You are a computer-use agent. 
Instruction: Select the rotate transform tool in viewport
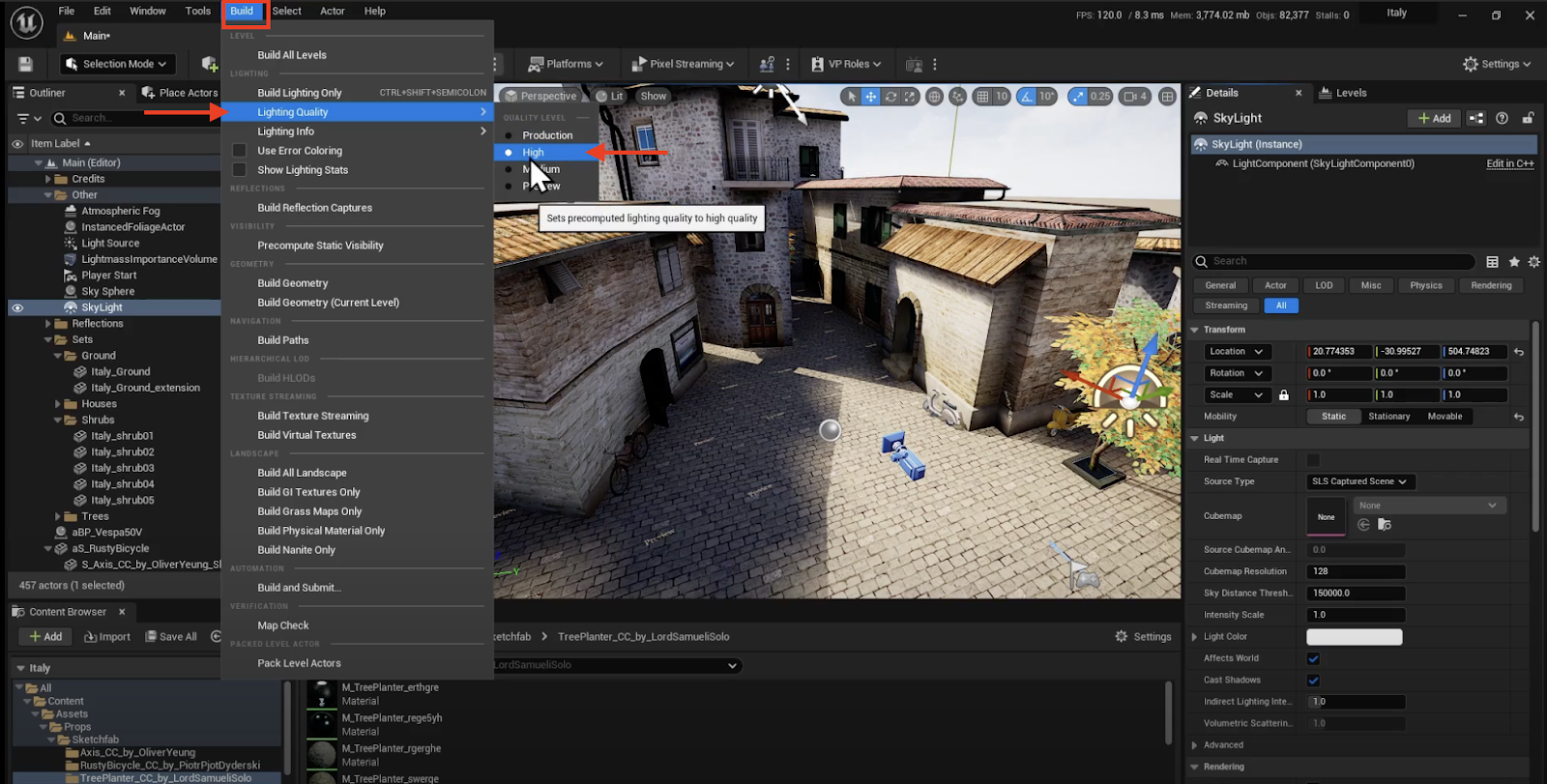tap(890, 97)
